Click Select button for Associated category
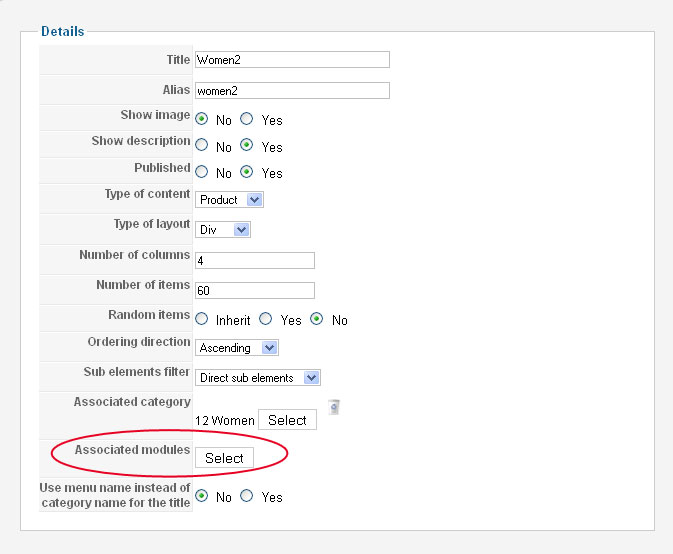Image resolution: width=673 pixels, height=554 pixels. tap(287, 420)
